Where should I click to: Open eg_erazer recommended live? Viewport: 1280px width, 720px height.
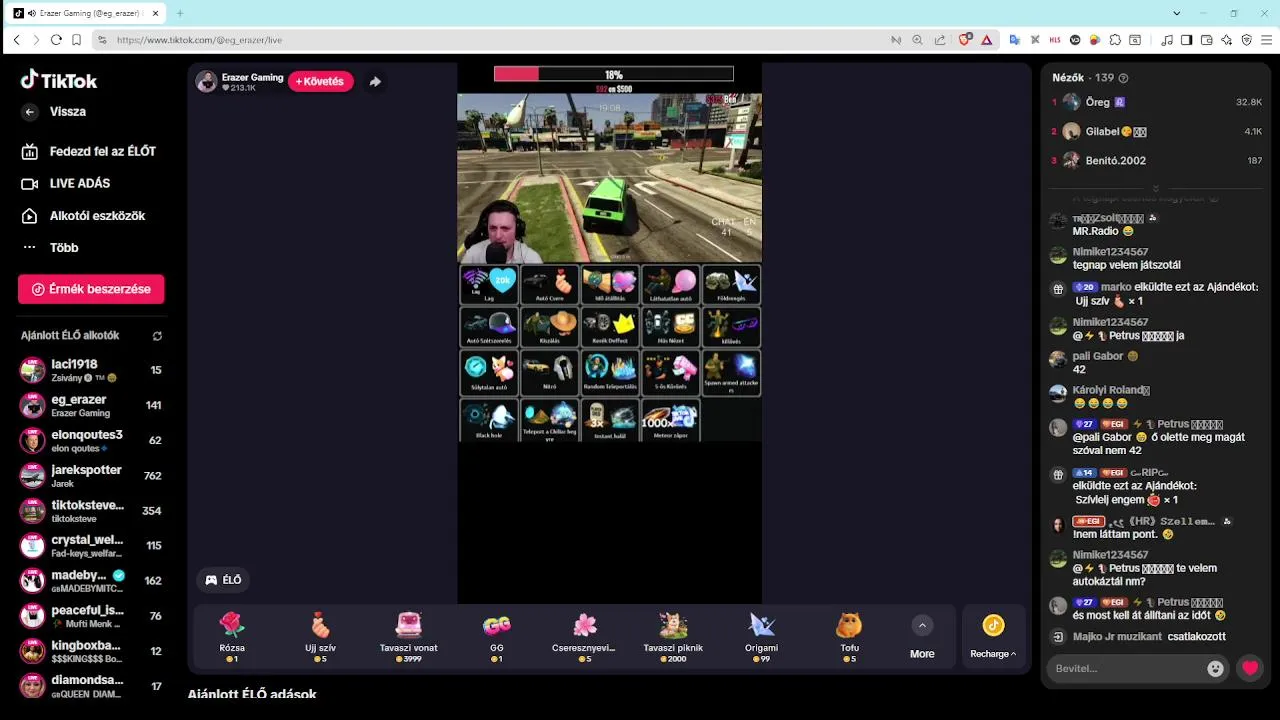[91, 405]
